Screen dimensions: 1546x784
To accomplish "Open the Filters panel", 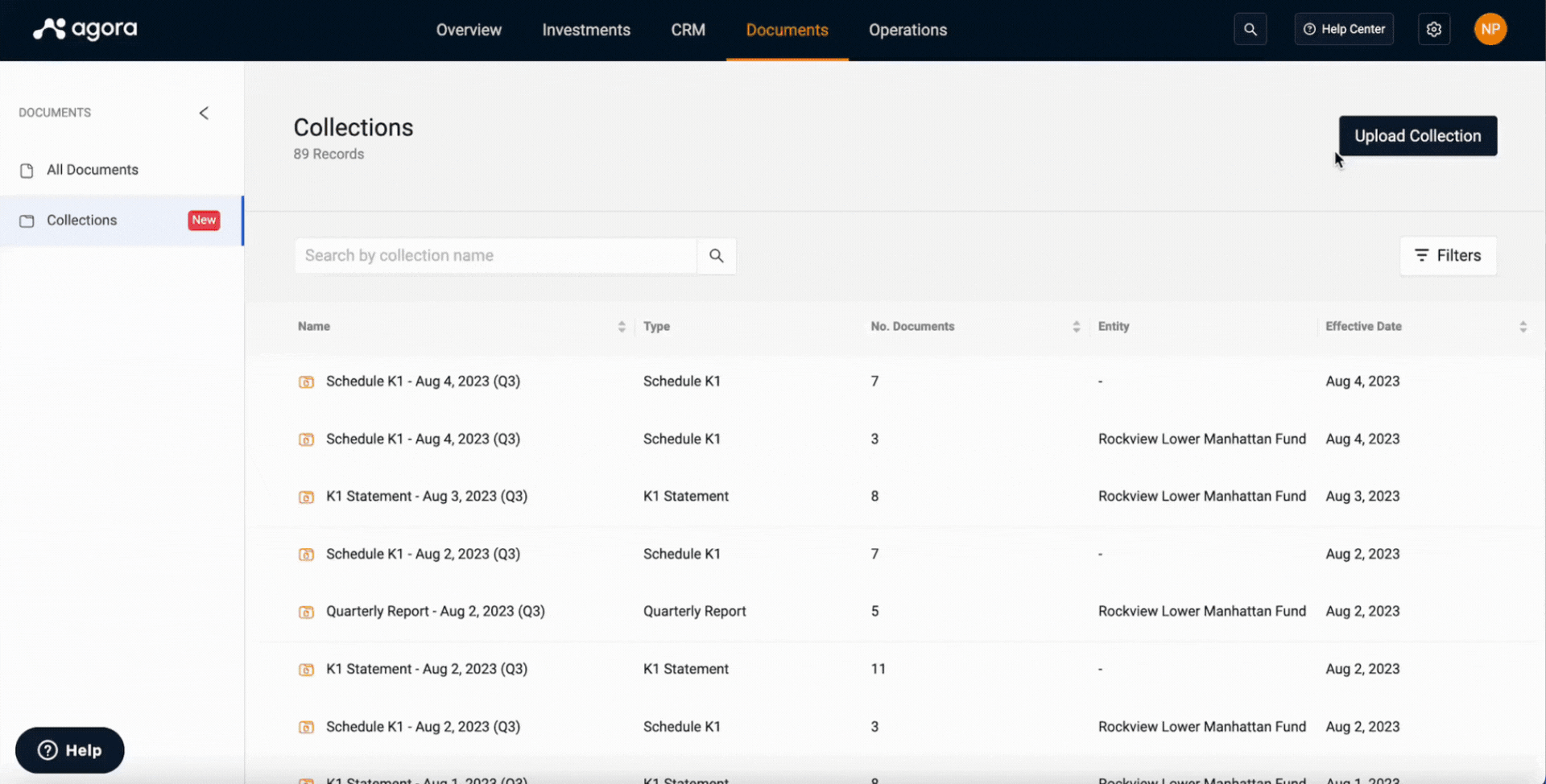I will click(1448, 256).
